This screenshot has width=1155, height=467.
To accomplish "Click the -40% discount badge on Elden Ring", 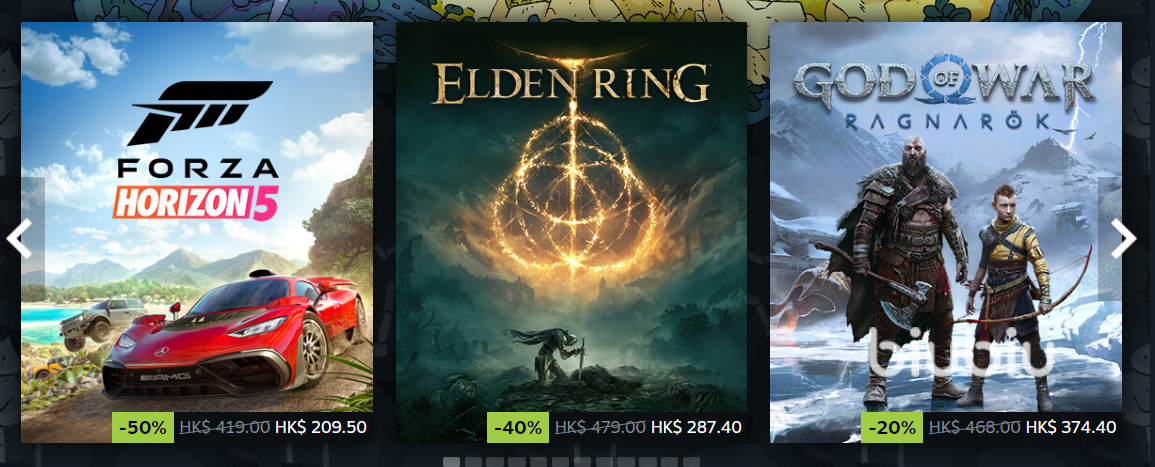I will [x=518, y=427].
